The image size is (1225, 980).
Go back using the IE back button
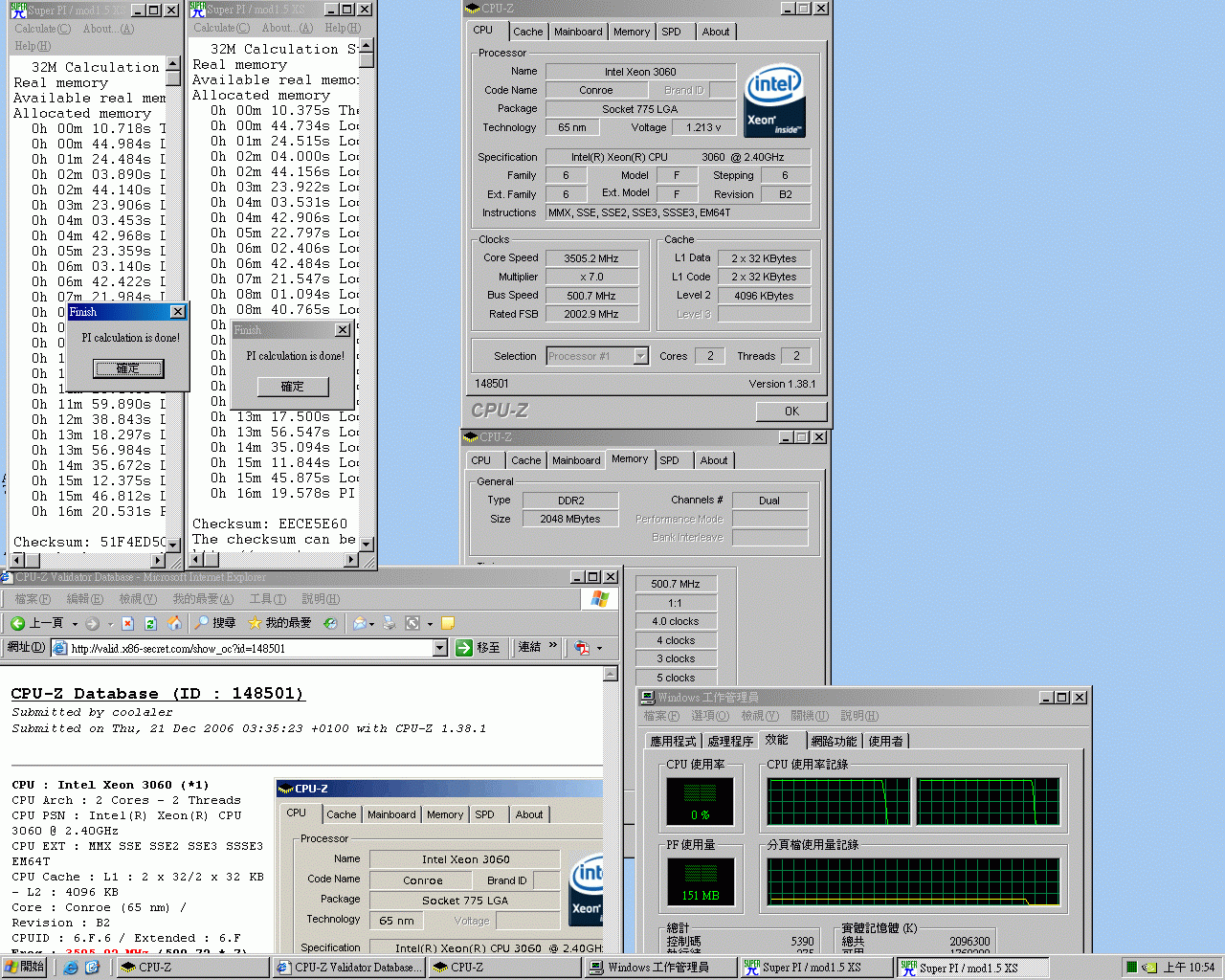[36, 623]
